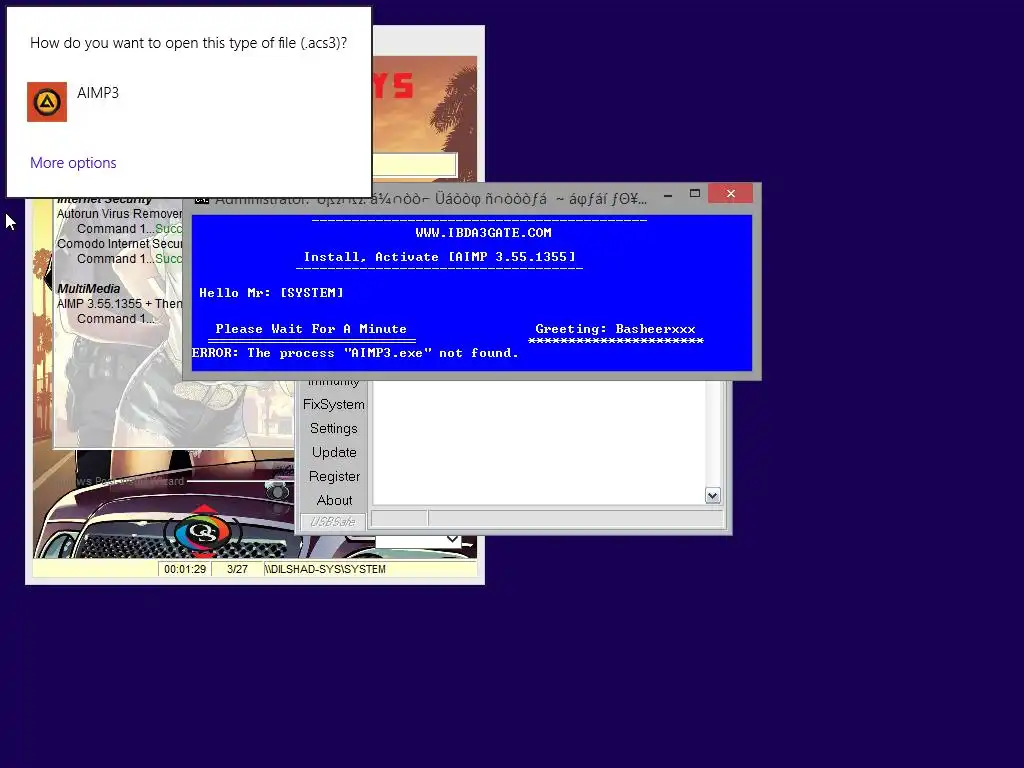
Task: Choose AIMP3 label in open-with dialog
Action: 98,93
